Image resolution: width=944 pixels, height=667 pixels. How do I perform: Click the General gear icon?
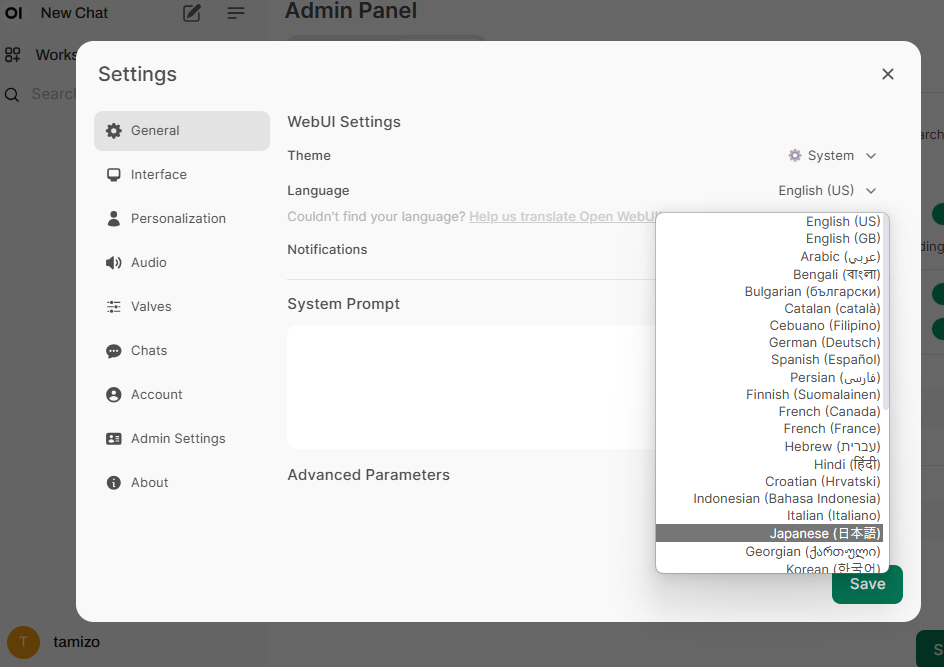pyautogui.click(x=114, y=131)
